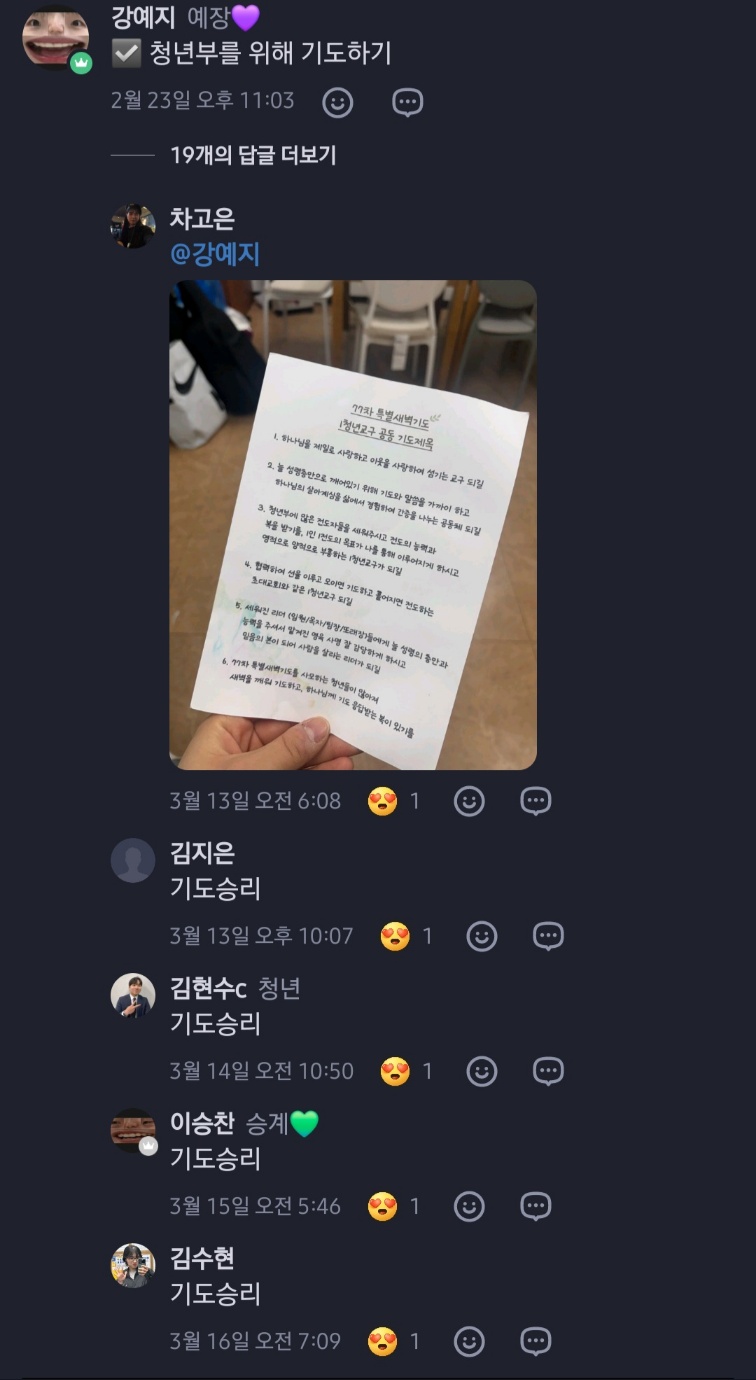Add smiley reaction to 이승찬's comment
The height and width of the screenshot is (1380, 756).
click(469, 1206)
